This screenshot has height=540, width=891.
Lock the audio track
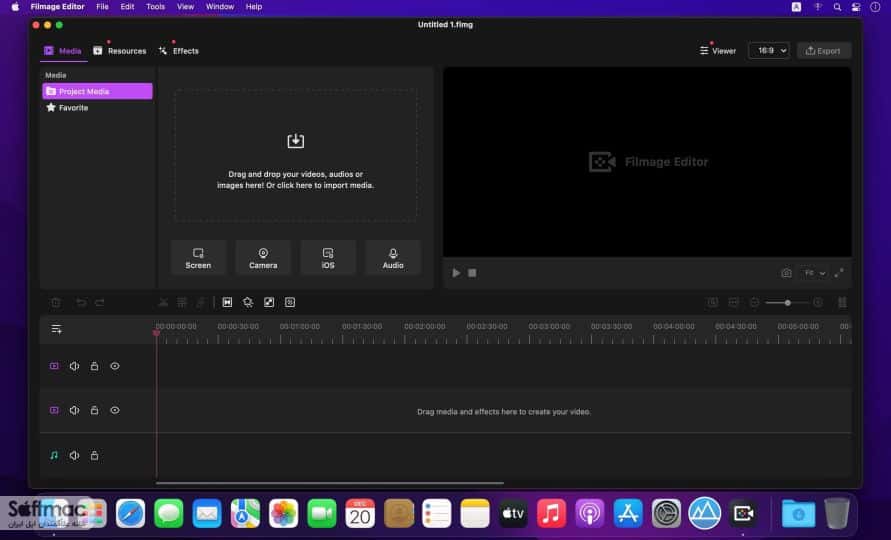click(94, 455)
